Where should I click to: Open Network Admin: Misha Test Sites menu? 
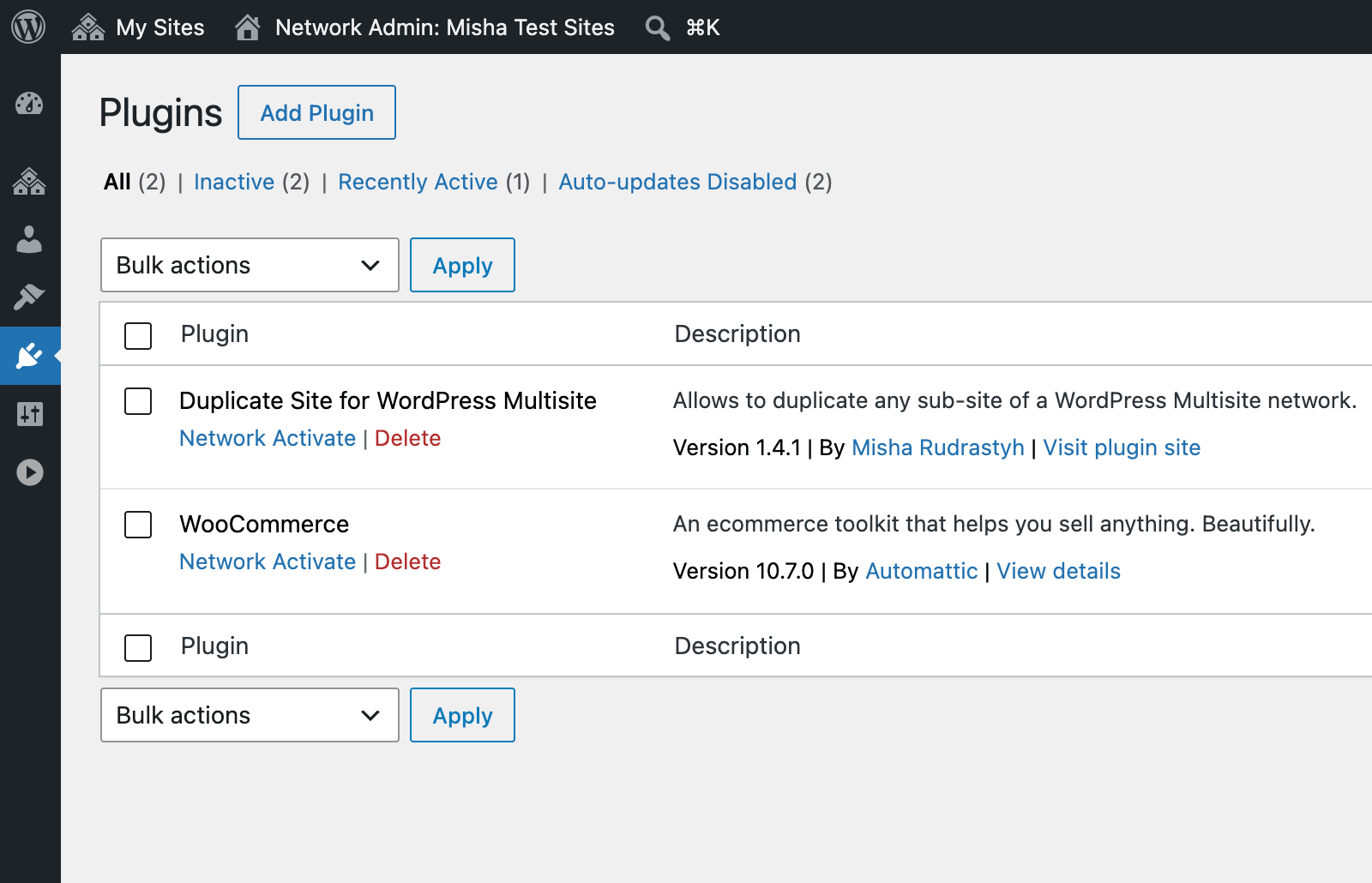[444, 27]
